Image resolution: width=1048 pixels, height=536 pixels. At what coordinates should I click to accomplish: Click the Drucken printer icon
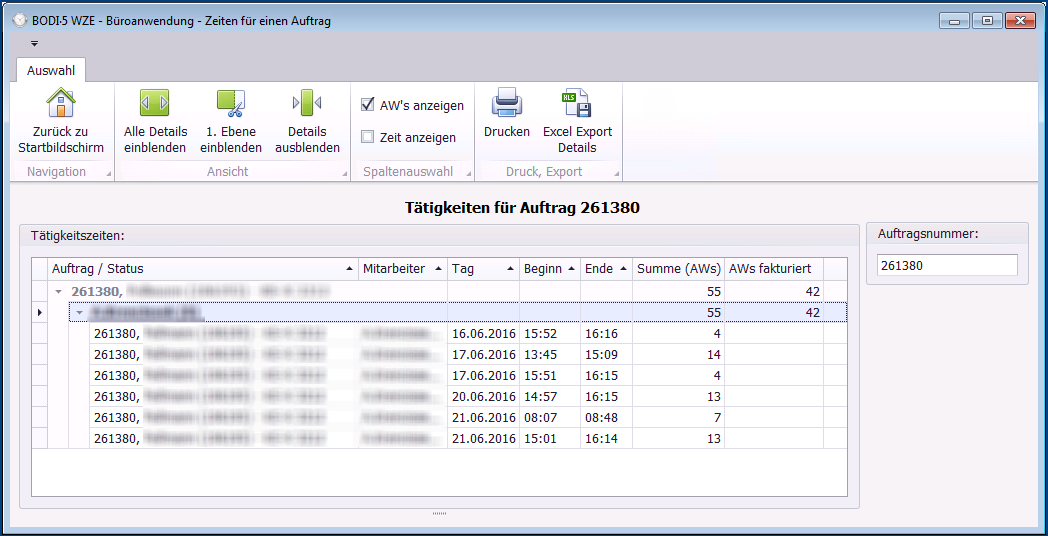507,103
